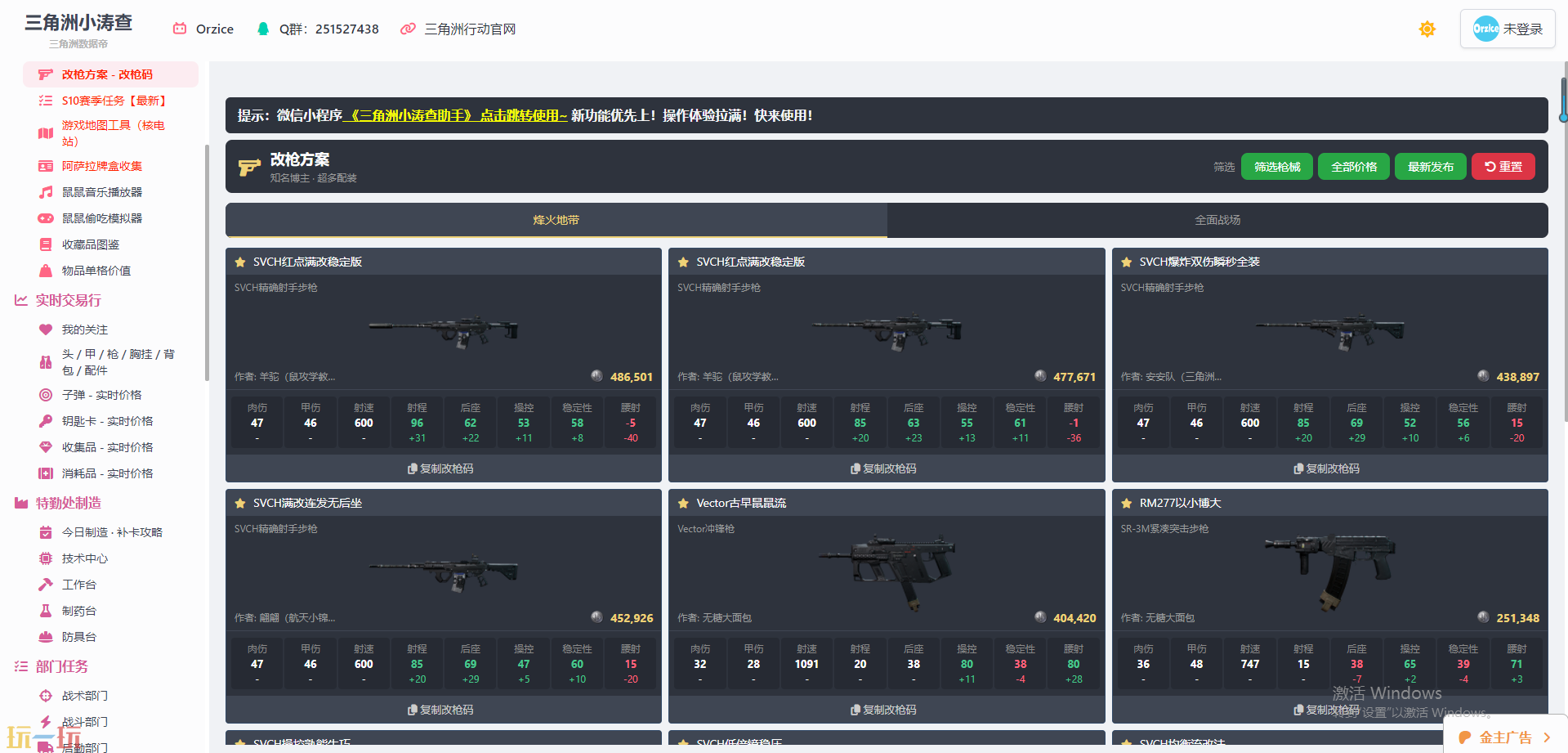Click the price 404,420 on Vector card
This screenshot has width=1568, height=753.
(1074, 618)
